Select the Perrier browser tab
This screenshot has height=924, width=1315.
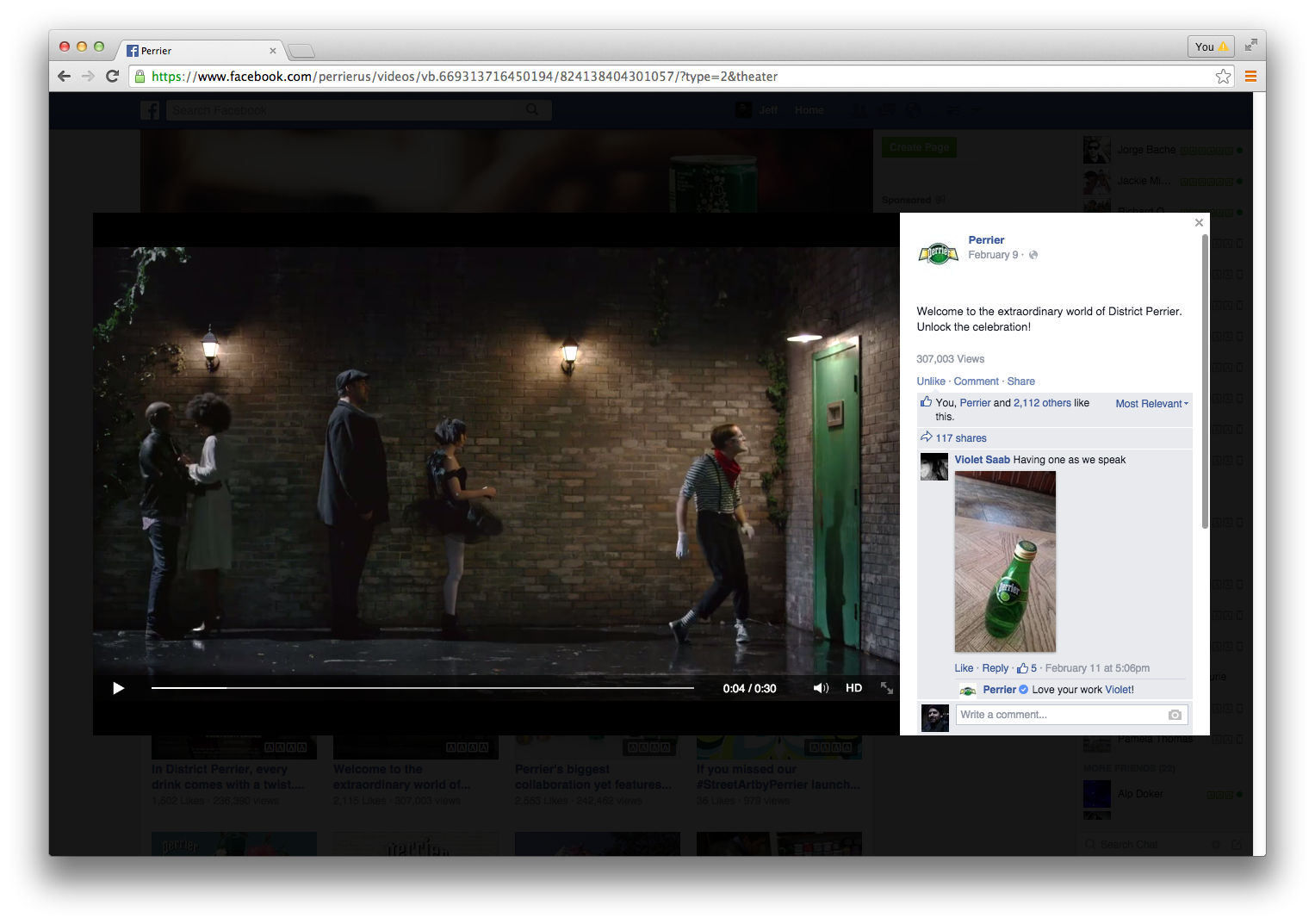200,51
